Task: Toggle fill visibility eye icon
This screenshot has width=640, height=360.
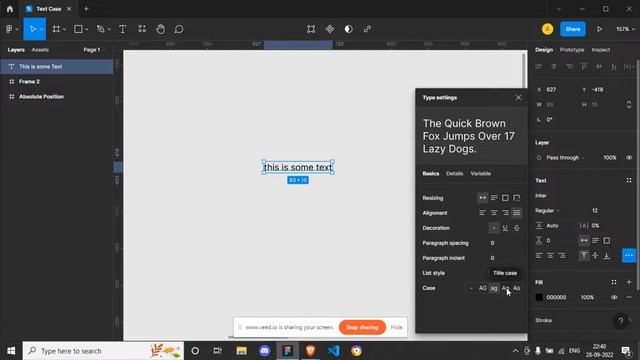Action: coord(614,298)
